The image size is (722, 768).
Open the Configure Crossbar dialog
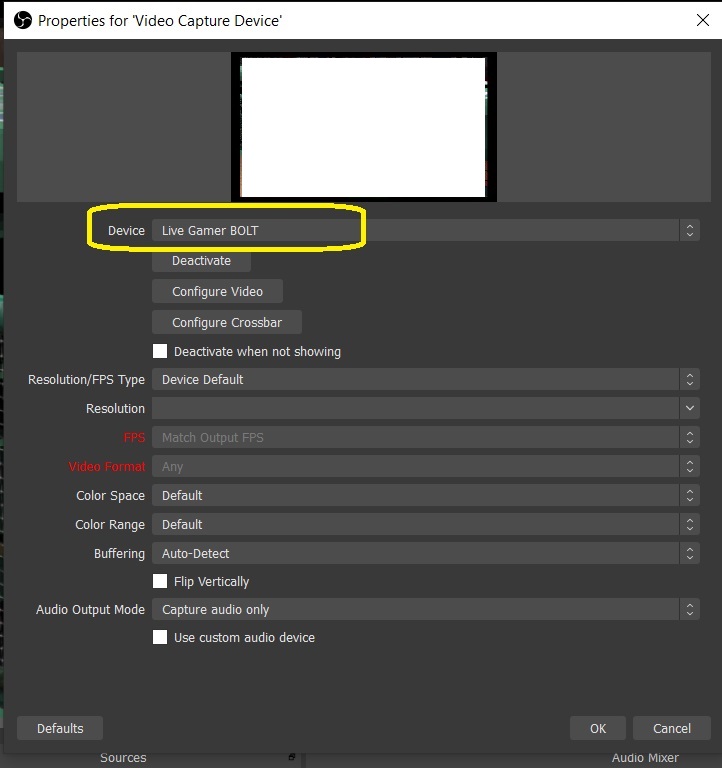[227, 322]
